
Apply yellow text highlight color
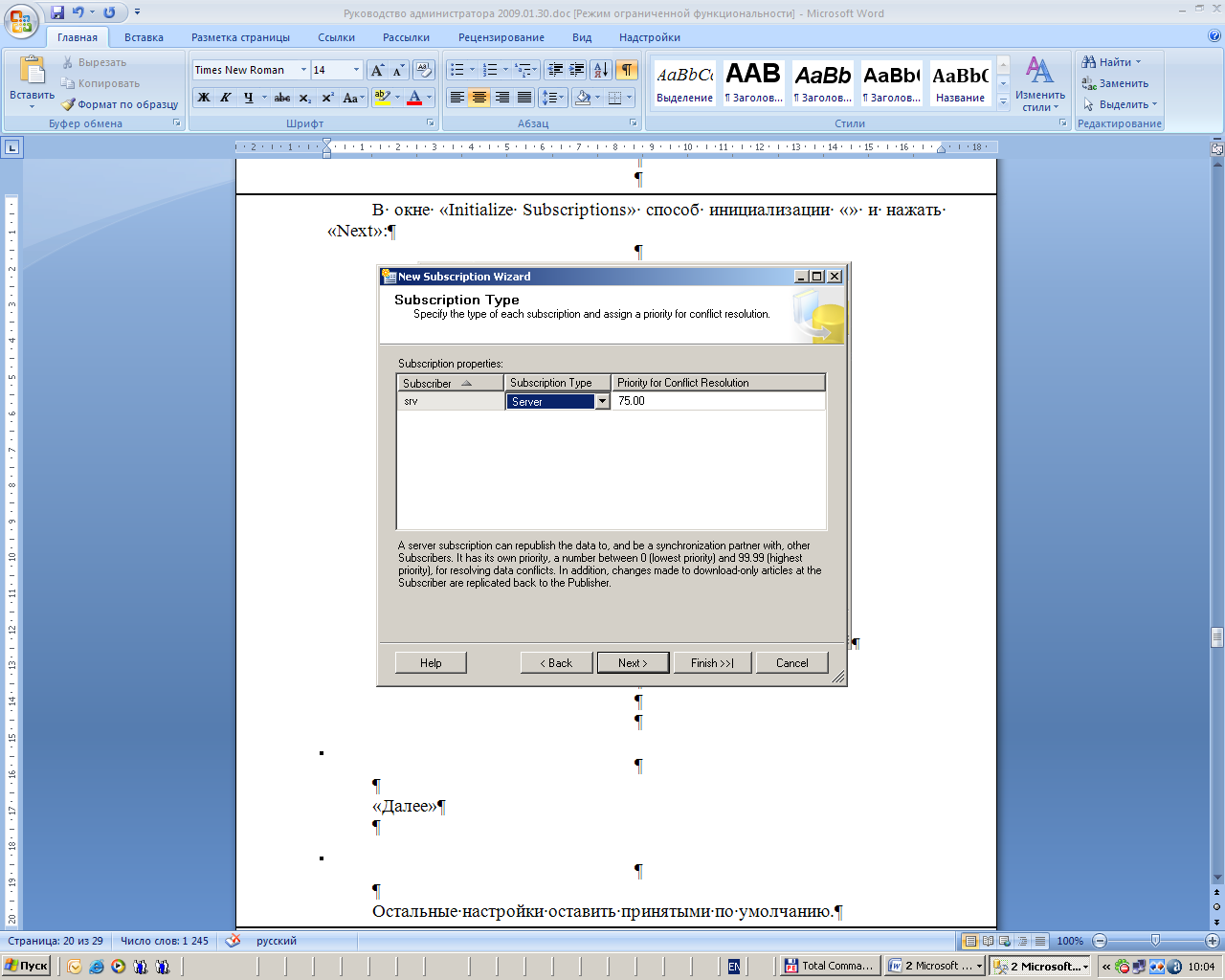pyautogui.click(x=382, y=98)
